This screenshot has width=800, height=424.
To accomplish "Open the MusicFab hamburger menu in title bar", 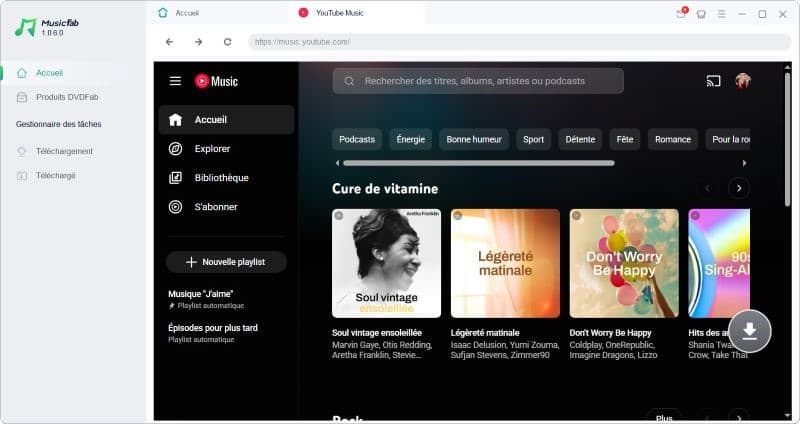I will pos(721,14).
